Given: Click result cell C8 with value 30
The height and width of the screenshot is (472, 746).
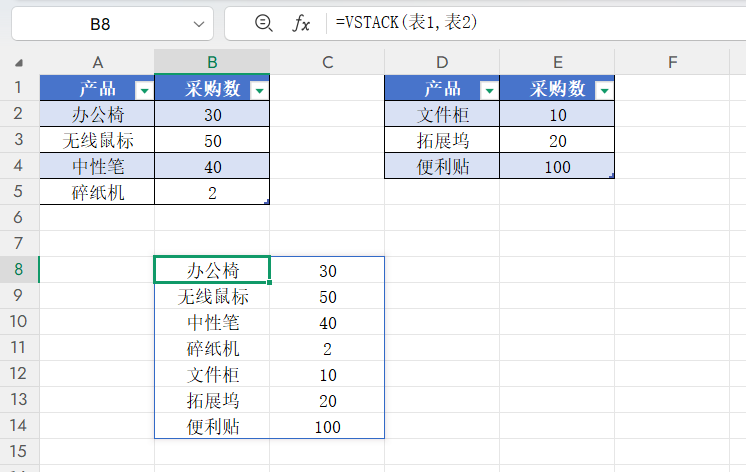Looking at the screenshot, I should click(327, 270).
